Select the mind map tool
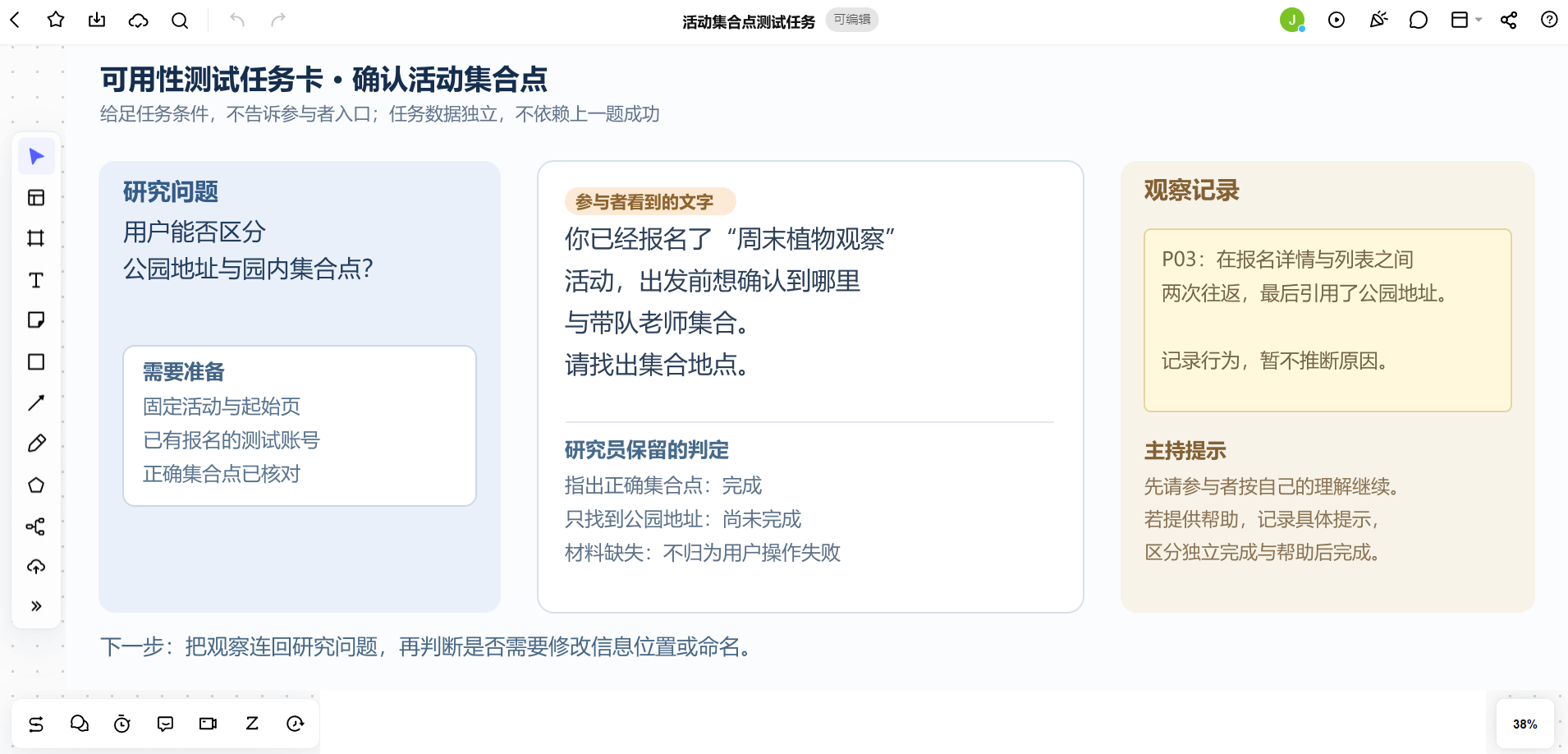 36,526
